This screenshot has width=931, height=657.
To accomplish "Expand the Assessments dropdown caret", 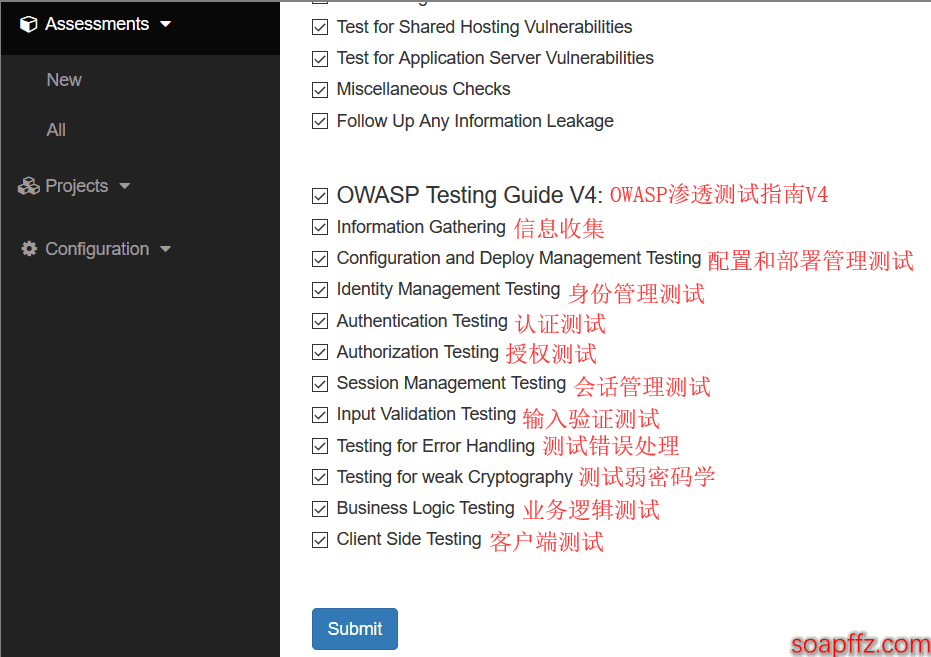I will pyautogui.click(x=166, y=24).
